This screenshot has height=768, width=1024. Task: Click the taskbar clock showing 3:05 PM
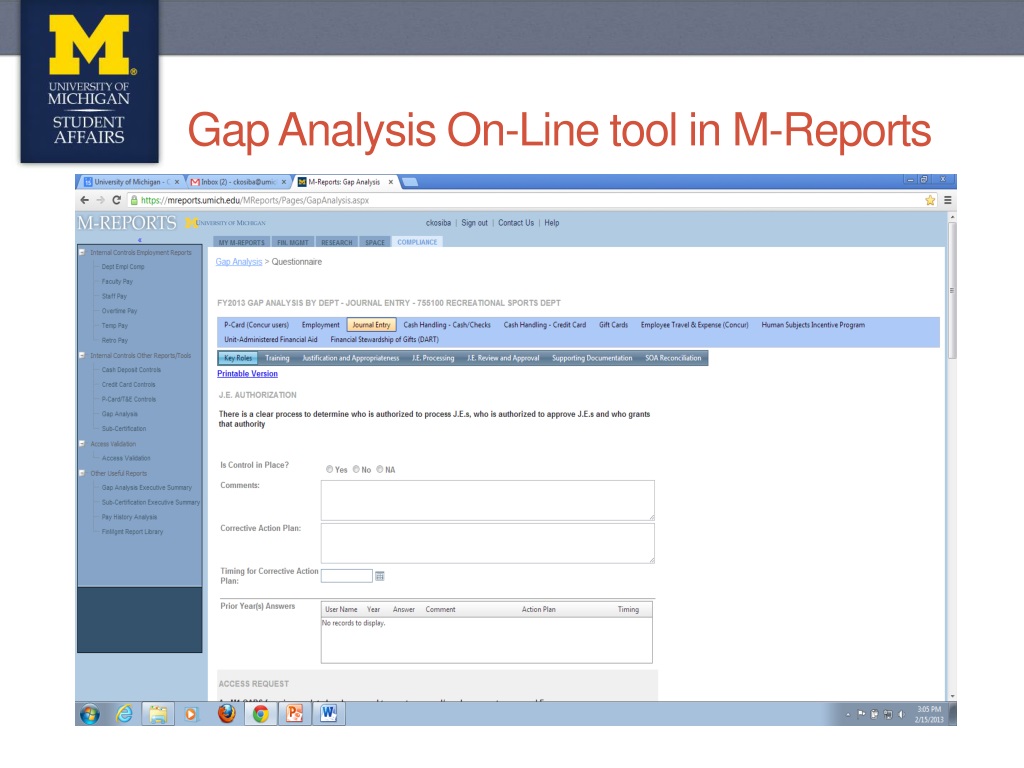coord(929,714)
